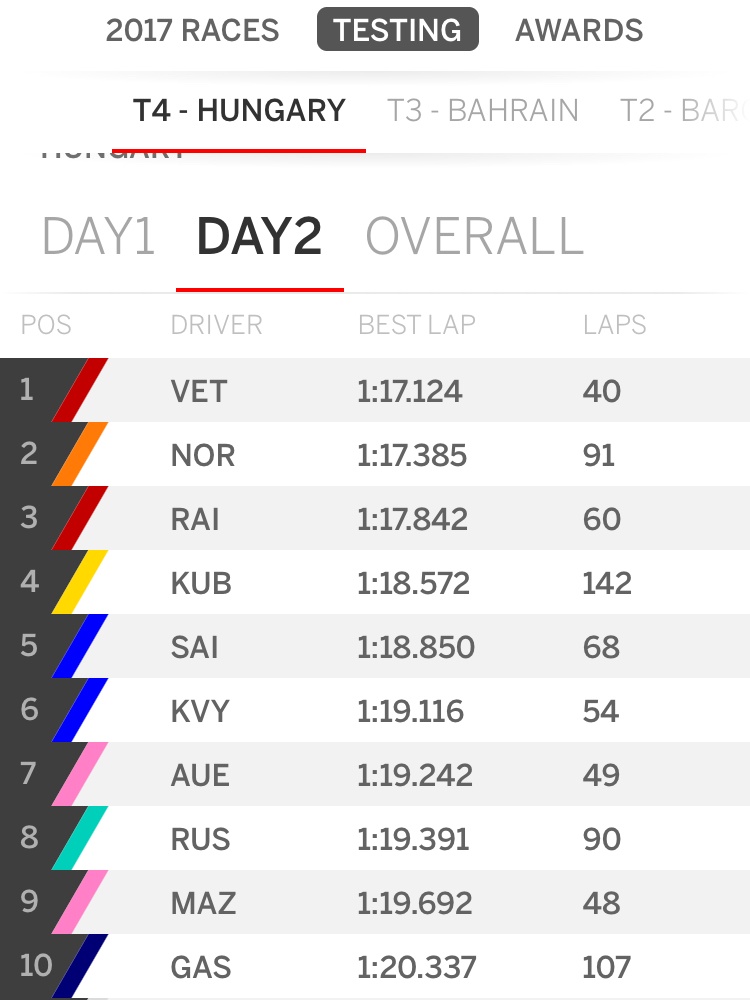
Task: Click the yellow team stripe beside KUB
Action: [x=79, y=583]
